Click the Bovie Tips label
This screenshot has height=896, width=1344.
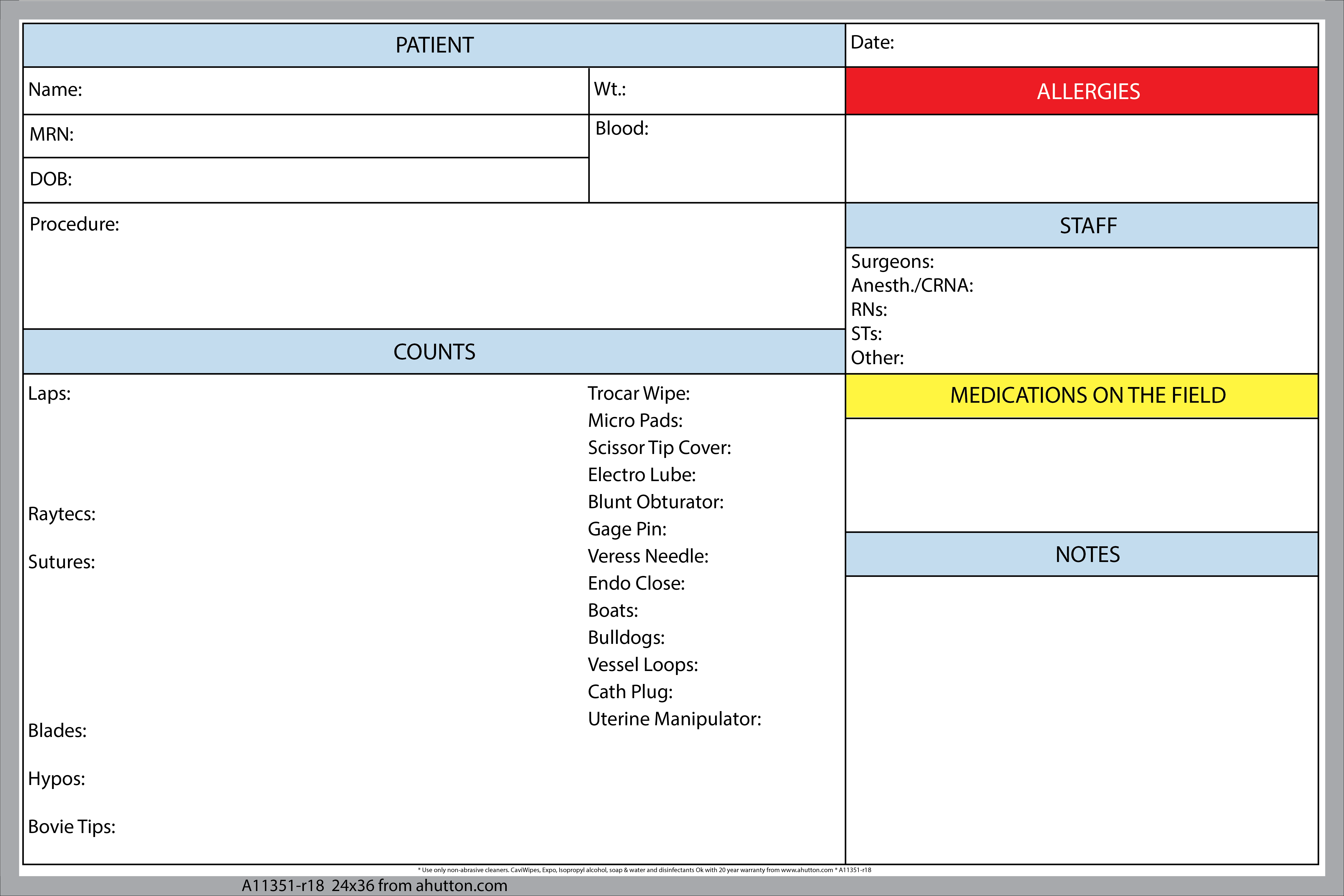(x=71, y=827)
